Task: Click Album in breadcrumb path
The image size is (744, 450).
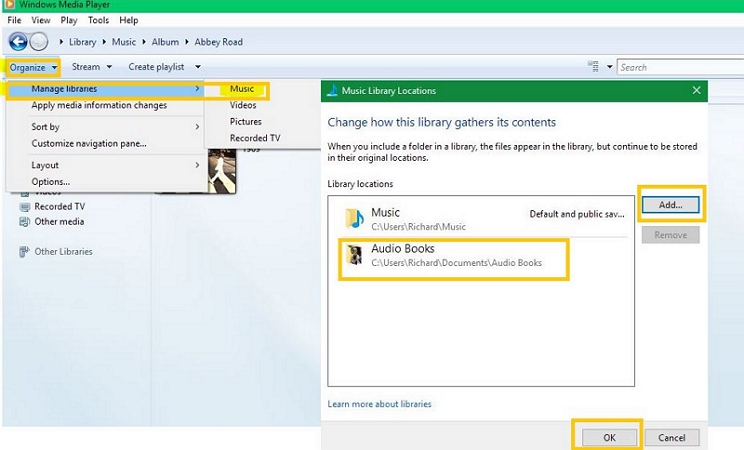Action: point(165,42)
